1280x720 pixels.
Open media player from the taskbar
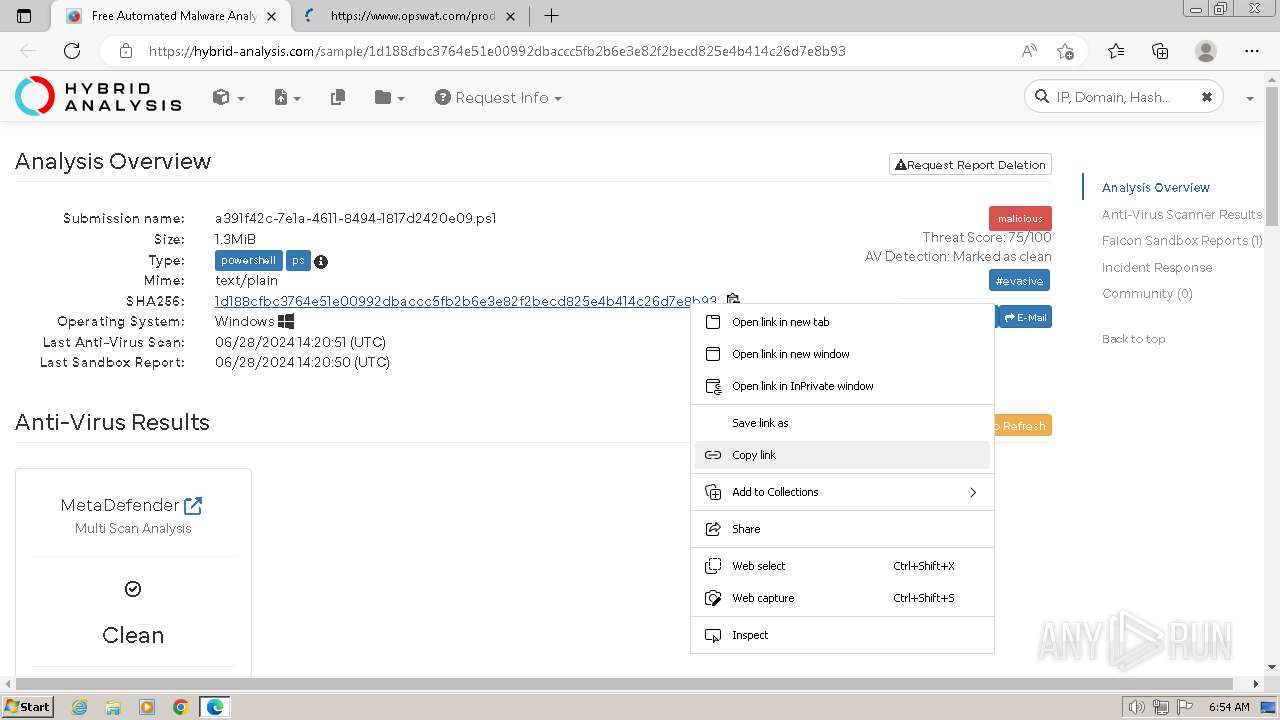147,707
